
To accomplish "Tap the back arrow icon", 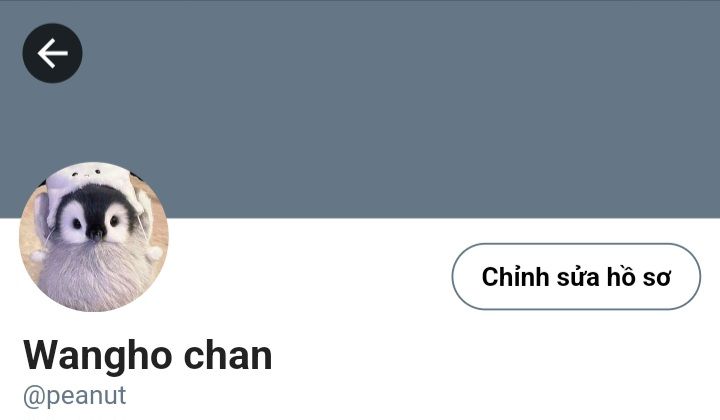I will (52, 53).
